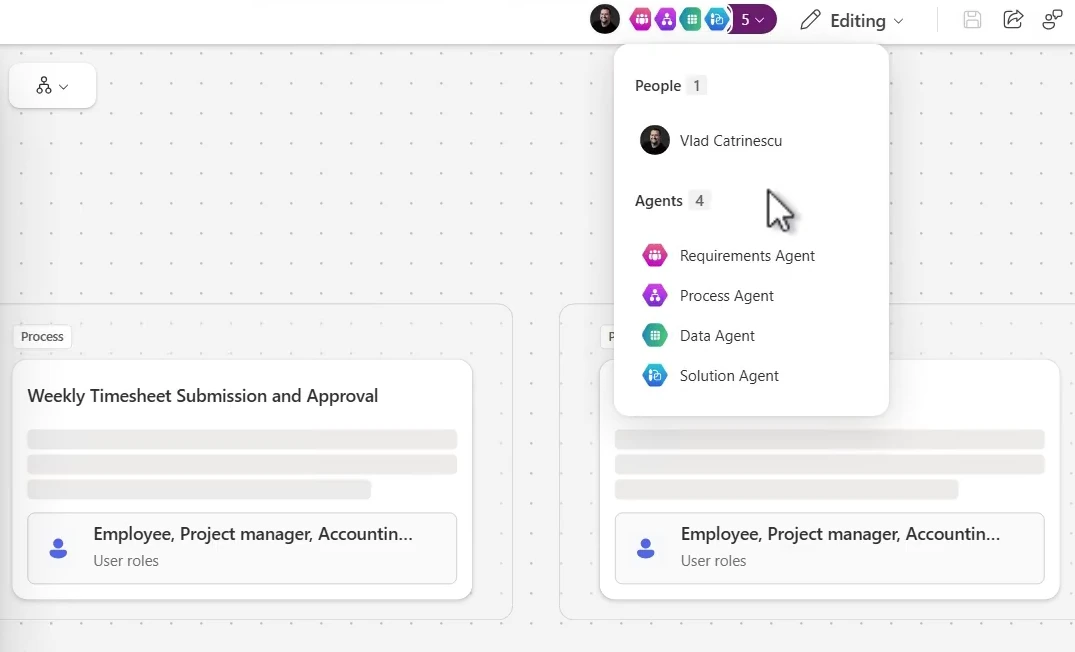Click the purple Process Agent hexagon icon in list
Screen dimensions: 1075x652
pyautogui.click(x=655, y=295)
